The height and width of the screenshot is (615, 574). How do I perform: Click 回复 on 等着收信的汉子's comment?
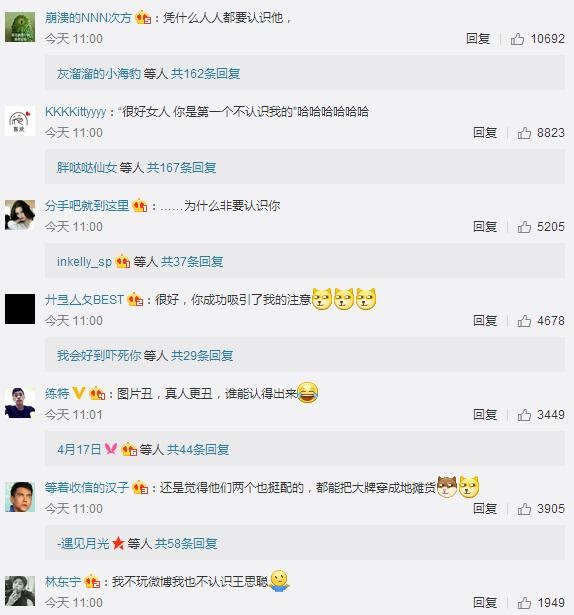pyautogui.click(x=485, y=509)
